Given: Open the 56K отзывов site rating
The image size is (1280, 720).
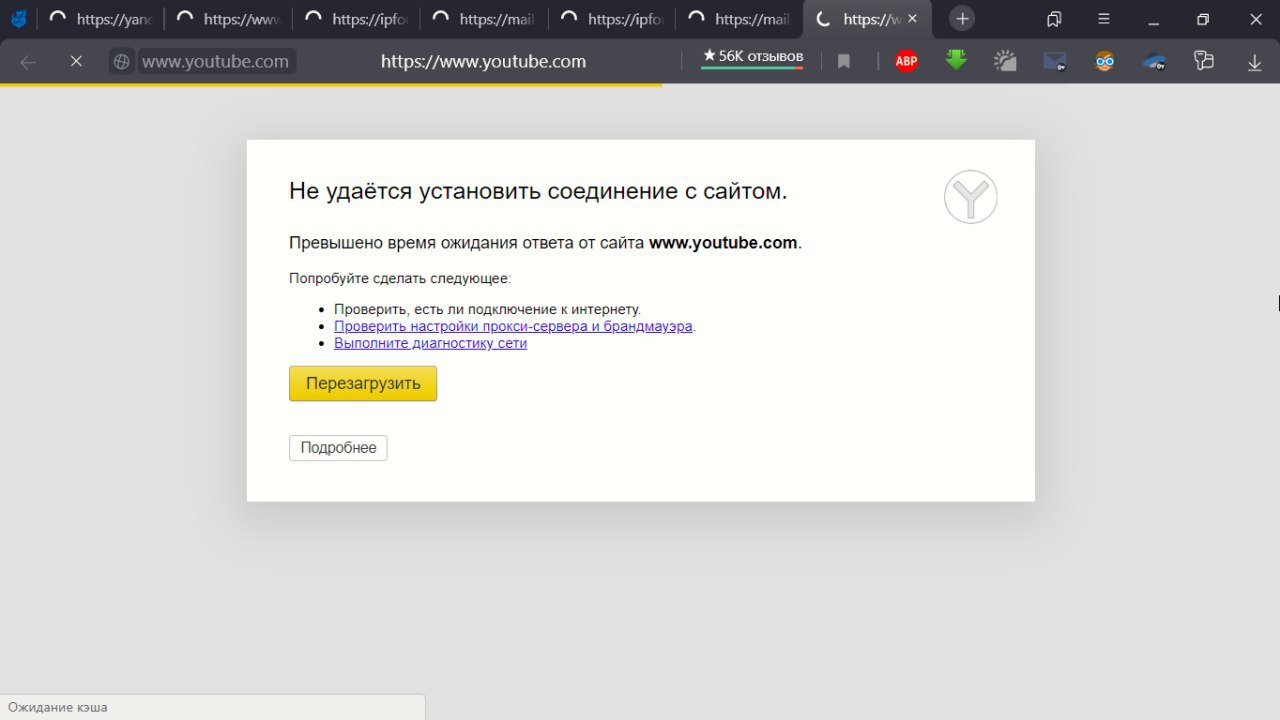Looking at the screenshot, I should (x=752, y=58).
